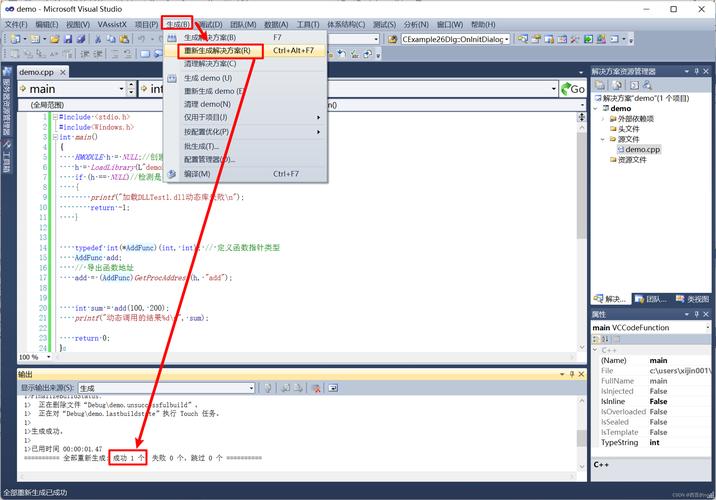Image resolution: width=716 pixels, height=500 pixels.
Task: Click the solution node 解决方案"demo"
Action: pos(642,98)
